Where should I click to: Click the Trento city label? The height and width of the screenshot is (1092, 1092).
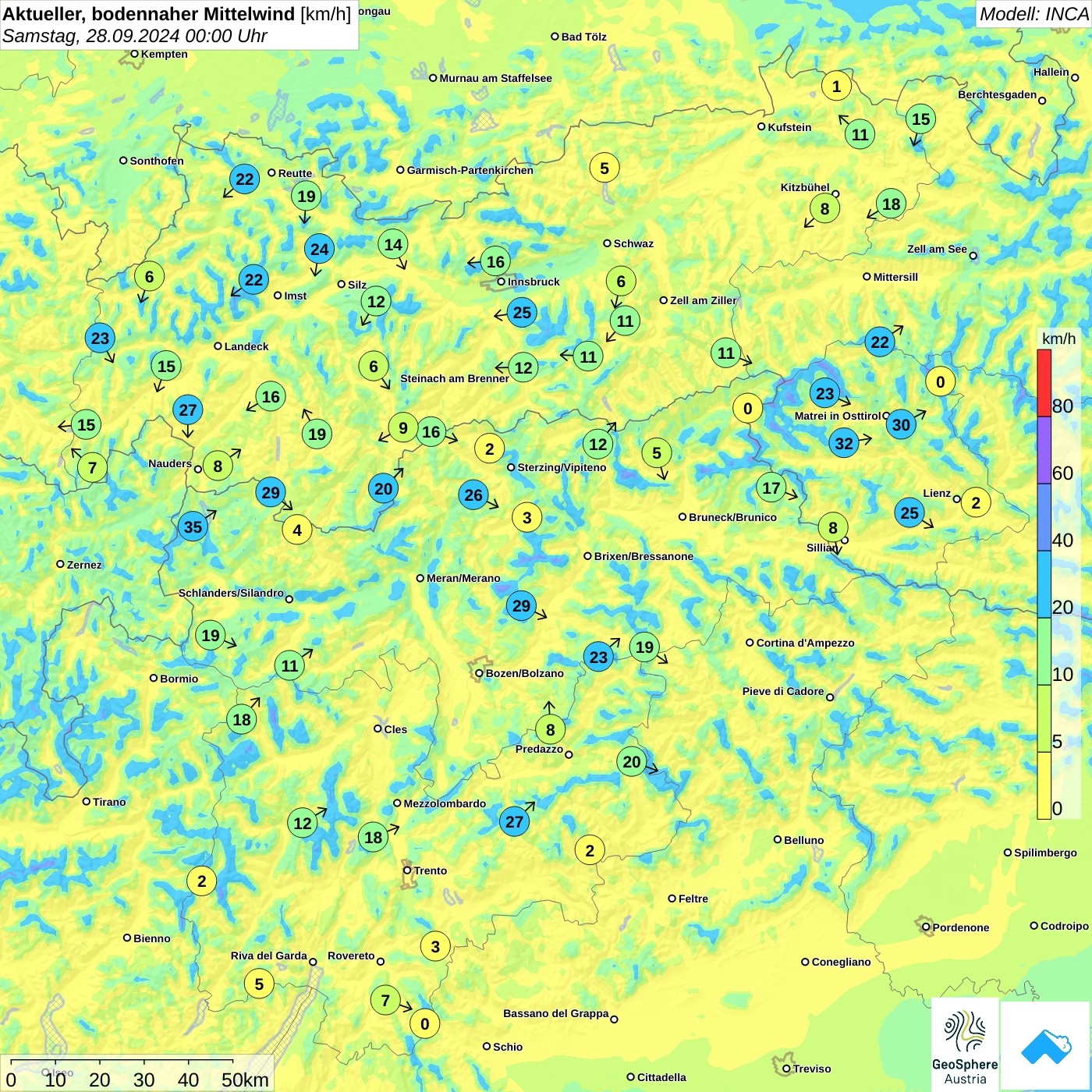click(x=431, y=870)
